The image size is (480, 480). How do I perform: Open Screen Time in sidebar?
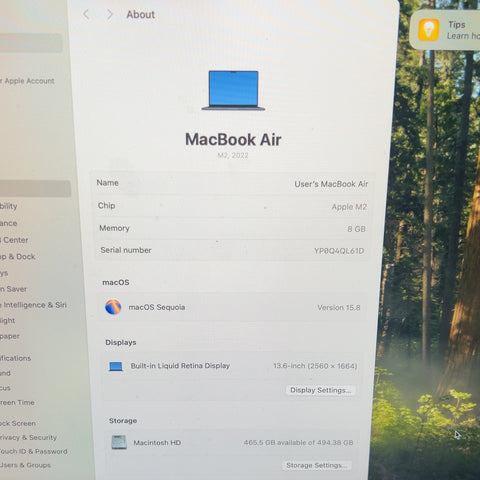pos(17,402)
